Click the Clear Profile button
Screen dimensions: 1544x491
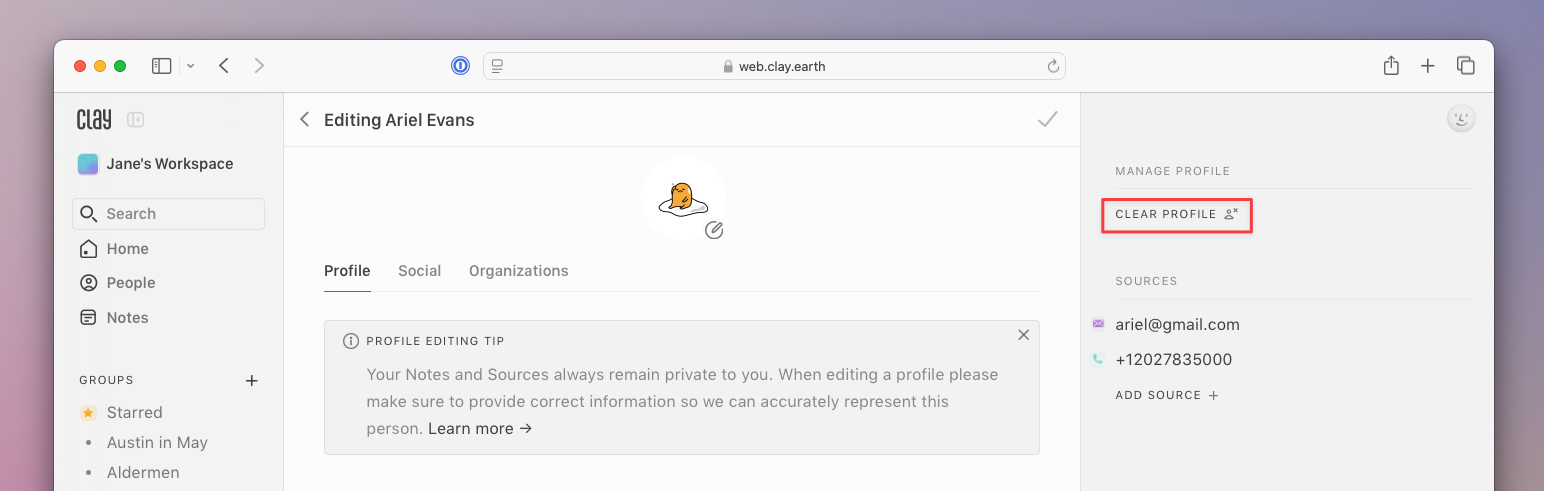1176,214
